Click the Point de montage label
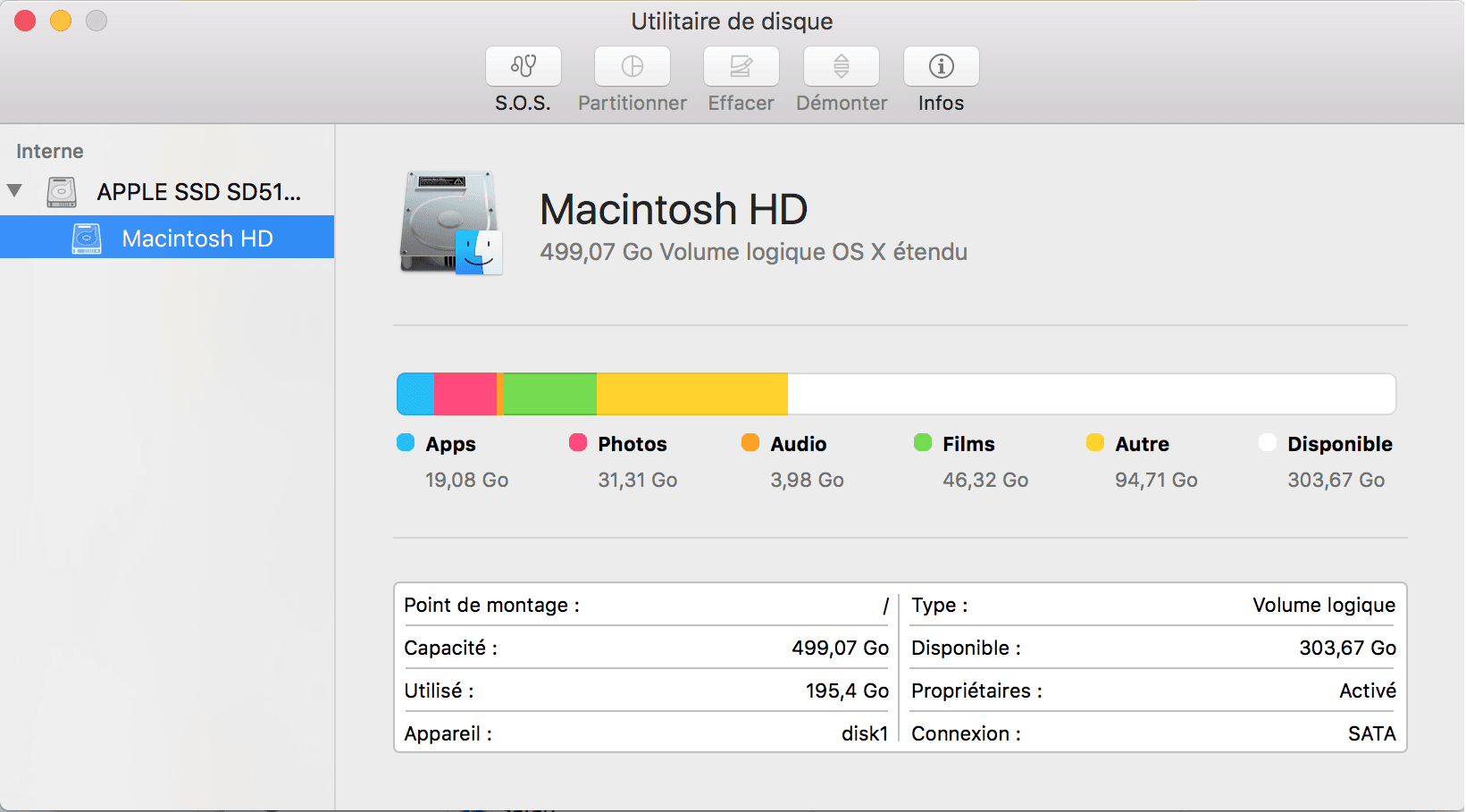 pos(491,605)
